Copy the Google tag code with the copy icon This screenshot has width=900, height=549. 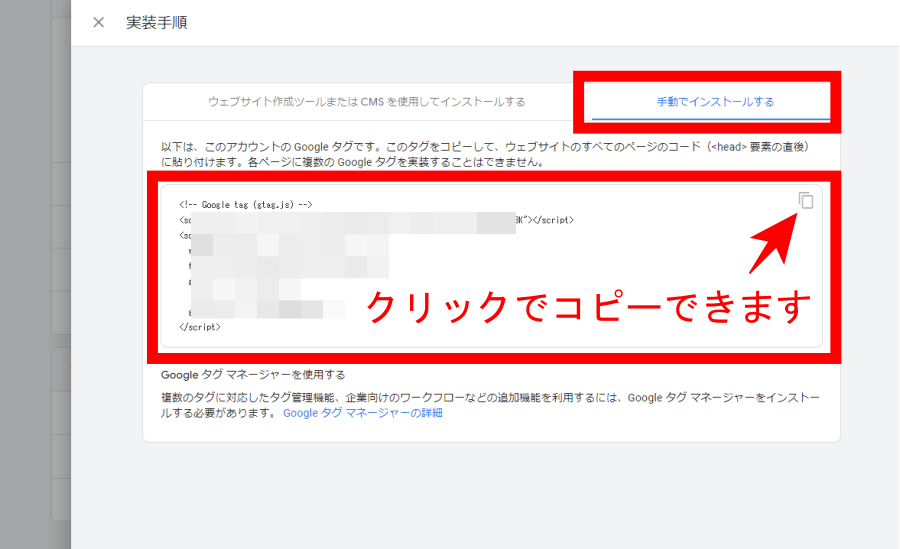806,200
